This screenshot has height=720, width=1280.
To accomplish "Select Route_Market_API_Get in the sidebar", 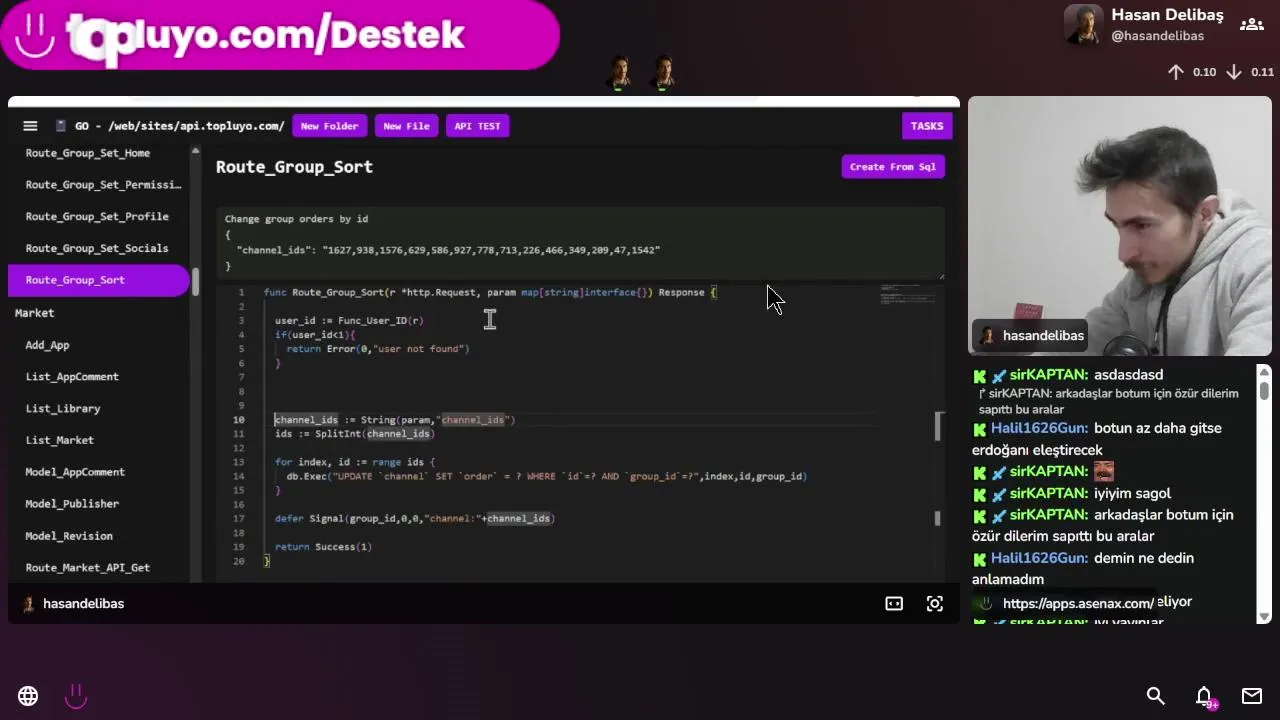I will coord(88,568).
